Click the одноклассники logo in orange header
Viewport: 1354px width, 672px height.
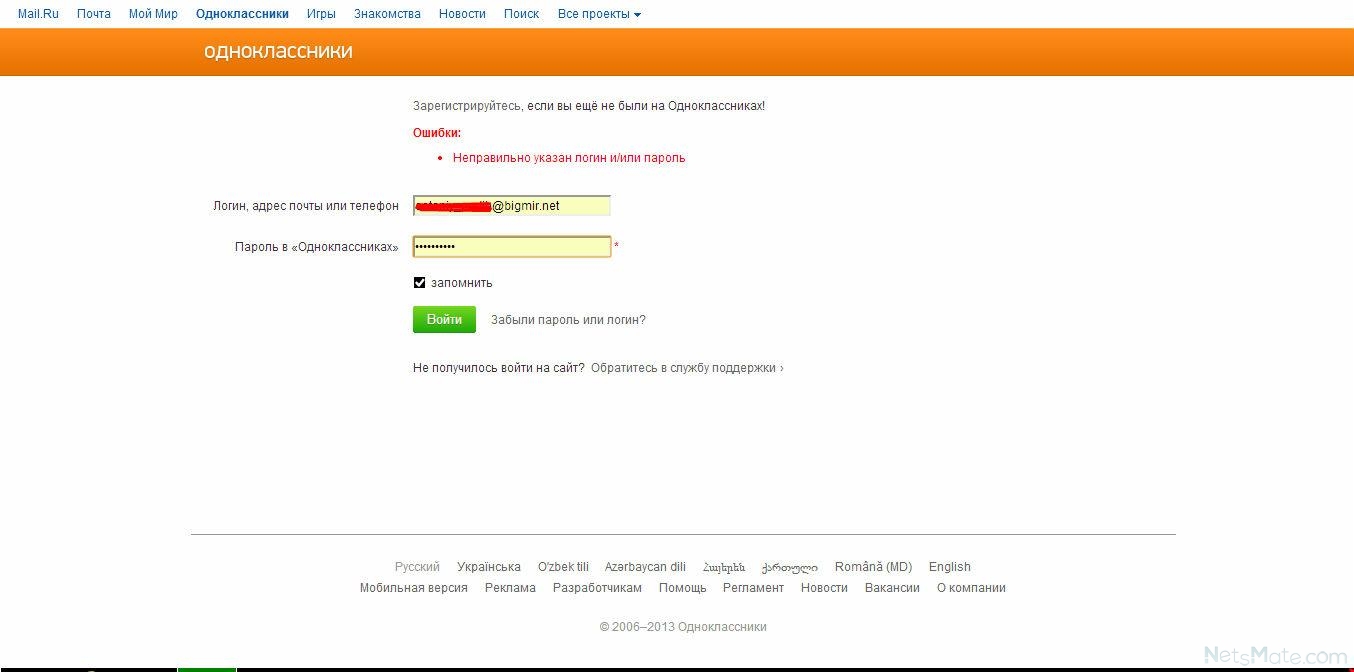pyautogui.click(x=278, y=51)
